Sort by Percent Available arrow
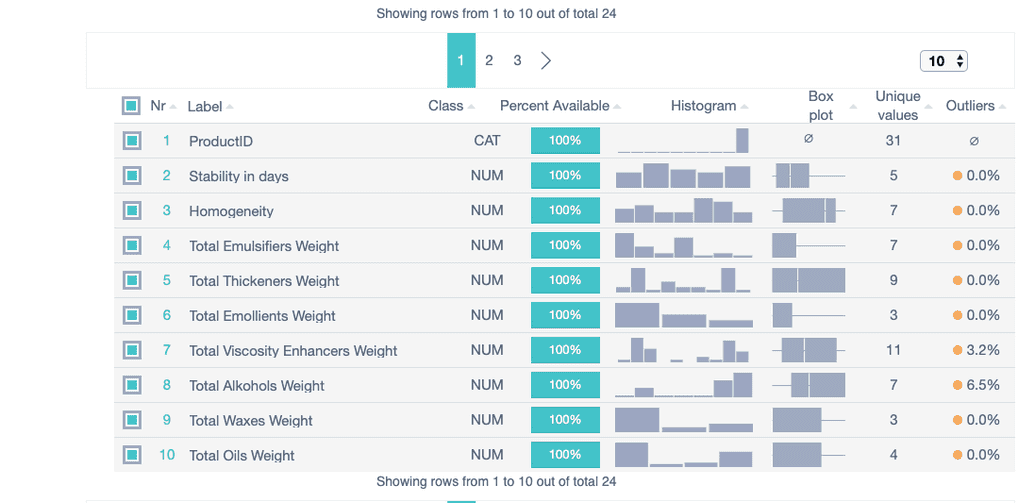 click(617, 107)
